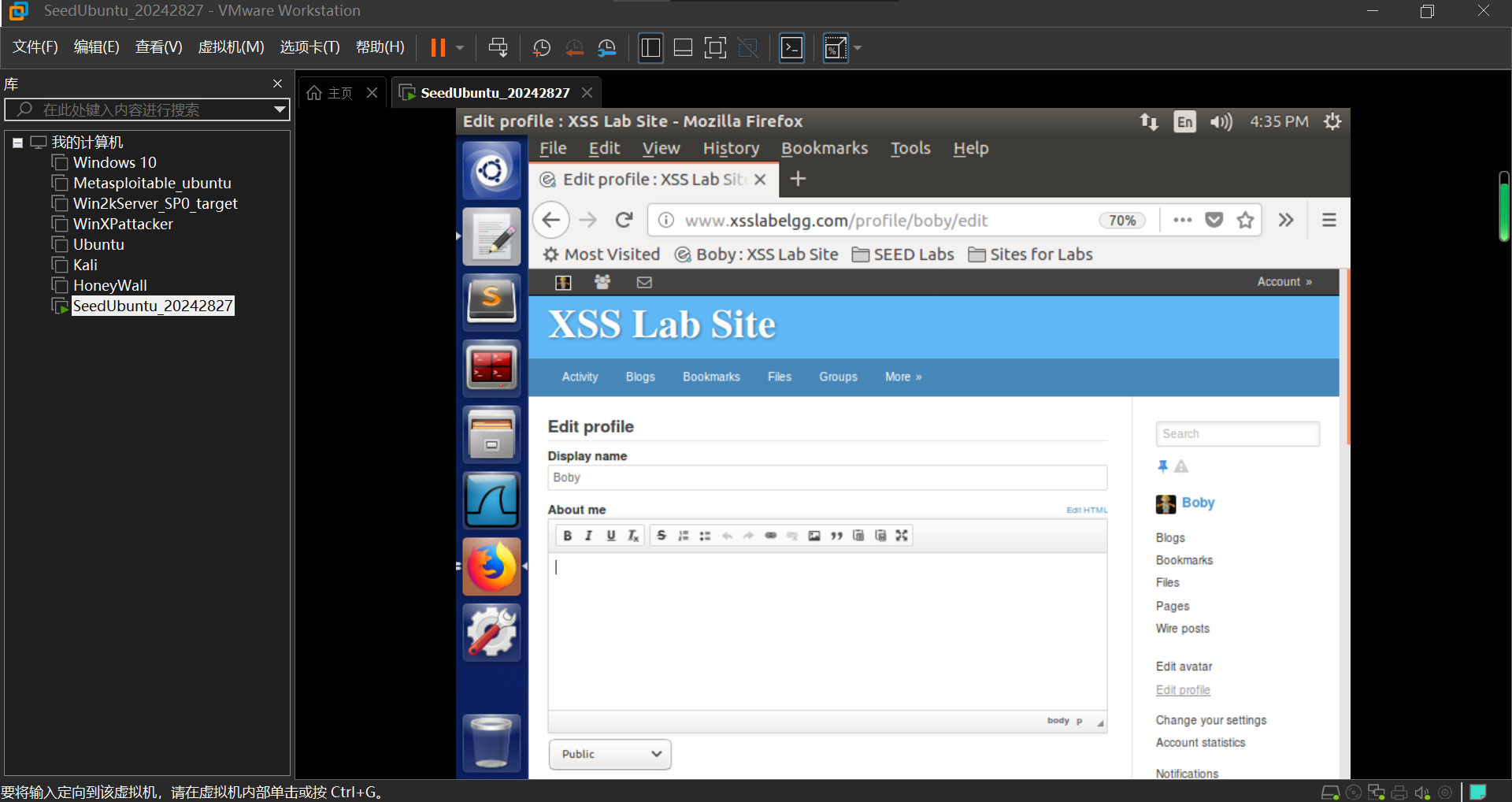Image resolution: width=1512 pixels, height=802 pixels.
Task: Collapse the 我的计算机 tree node
Action: click(17, 143)
